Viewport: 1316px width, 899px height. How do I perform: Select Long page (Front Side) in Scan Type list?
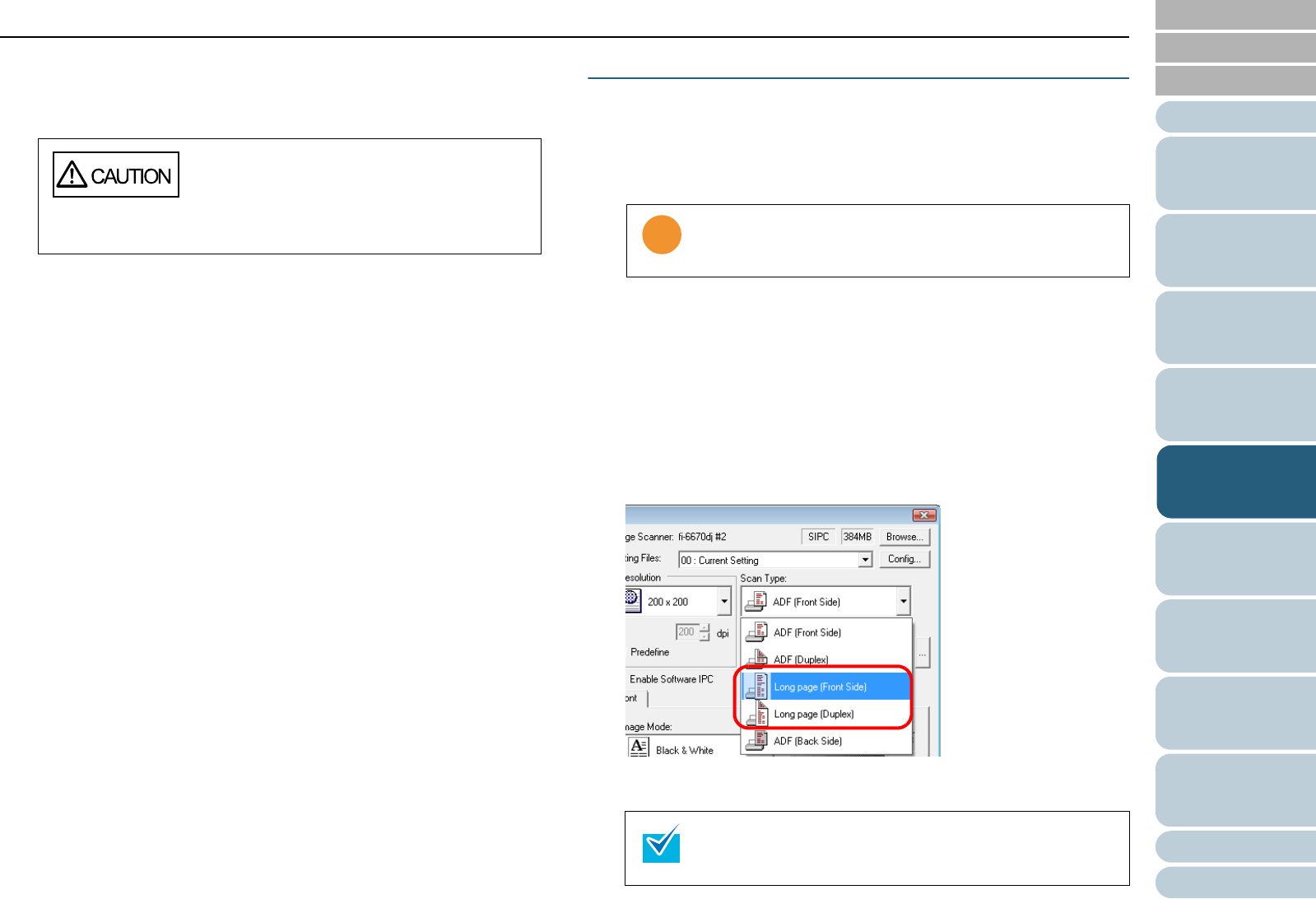pos(827,687)
